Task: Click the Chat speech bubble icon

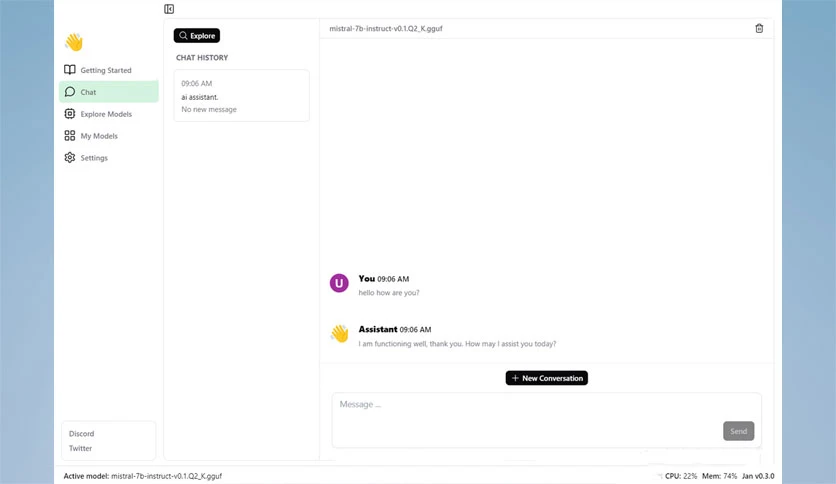Action: (70, 92)
